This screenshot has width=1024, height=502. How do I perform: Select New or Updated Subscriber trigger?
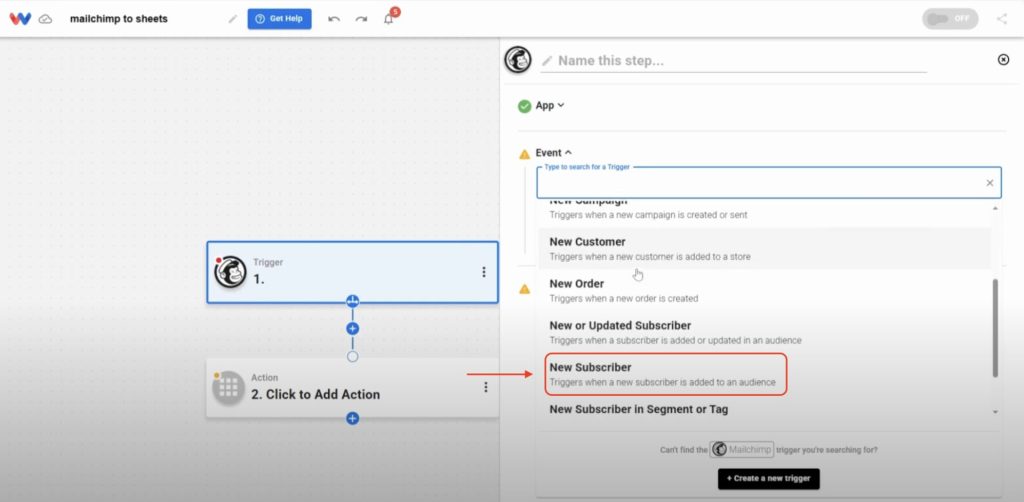click(x=764, y=332)
